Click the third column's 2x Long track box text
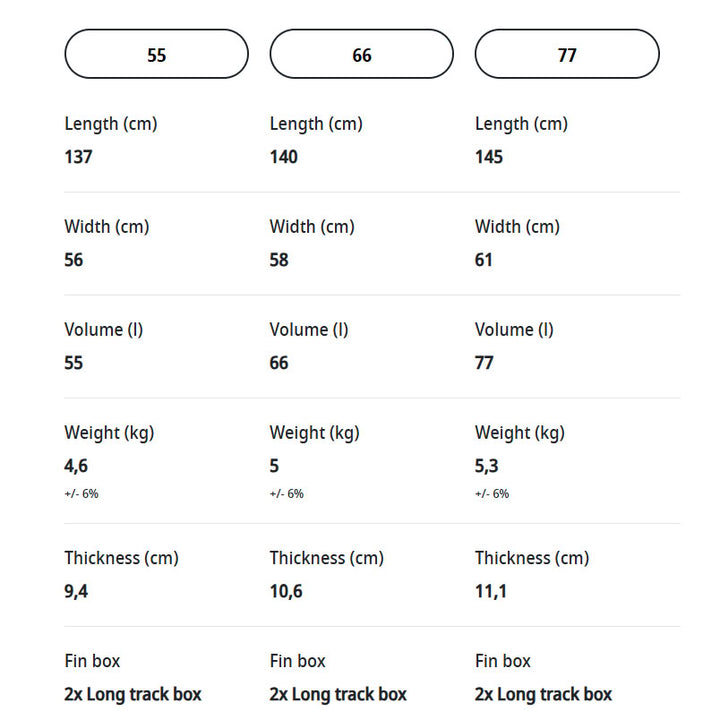720x720 pixels. [x=543, y=694]
